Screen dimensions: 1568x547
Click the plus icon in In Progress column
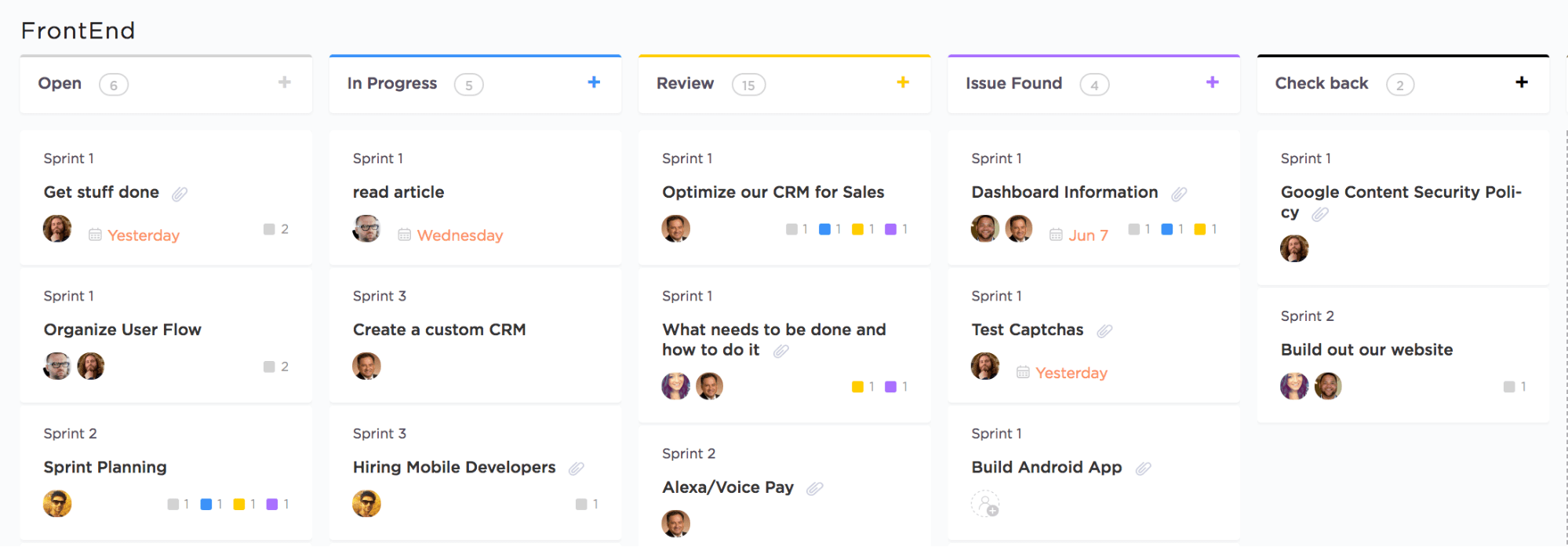coord(594,82)
